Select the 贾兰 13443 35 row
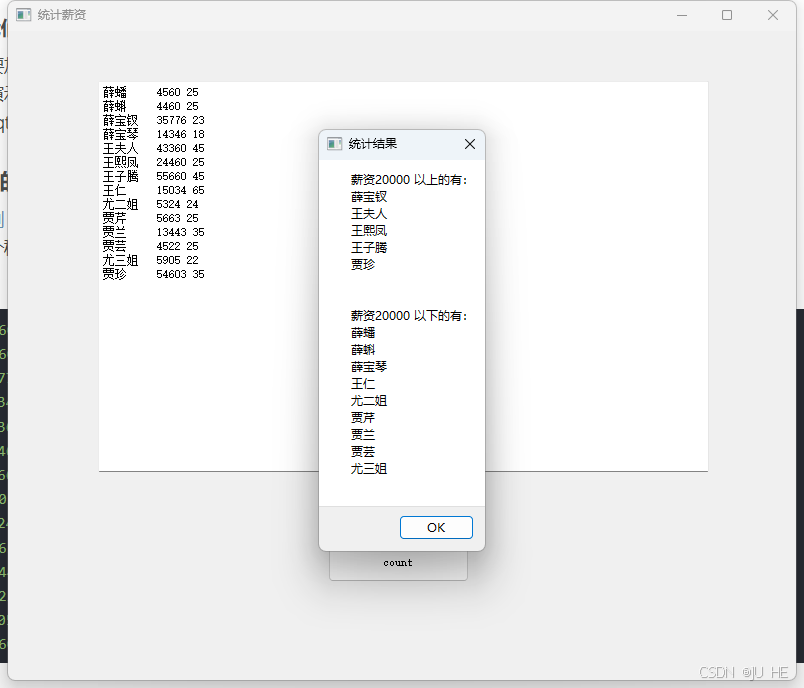 tap(153, 232)
